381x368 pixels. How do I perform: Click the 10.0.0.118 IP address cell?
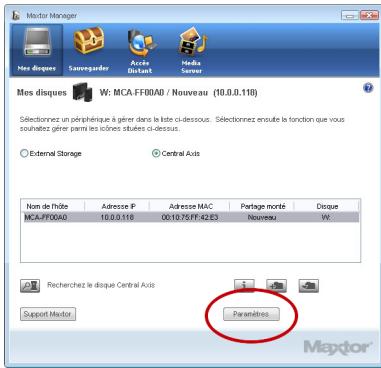point(117,217)
